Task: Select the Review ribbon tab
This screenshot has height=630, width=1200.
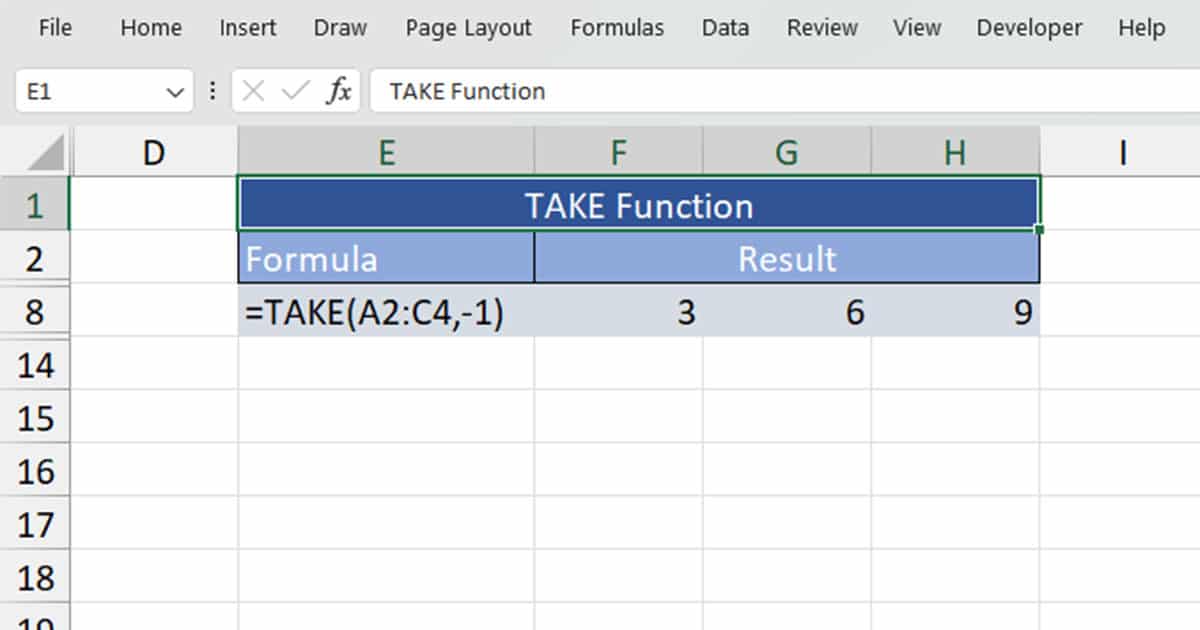Action: [821, 28]
